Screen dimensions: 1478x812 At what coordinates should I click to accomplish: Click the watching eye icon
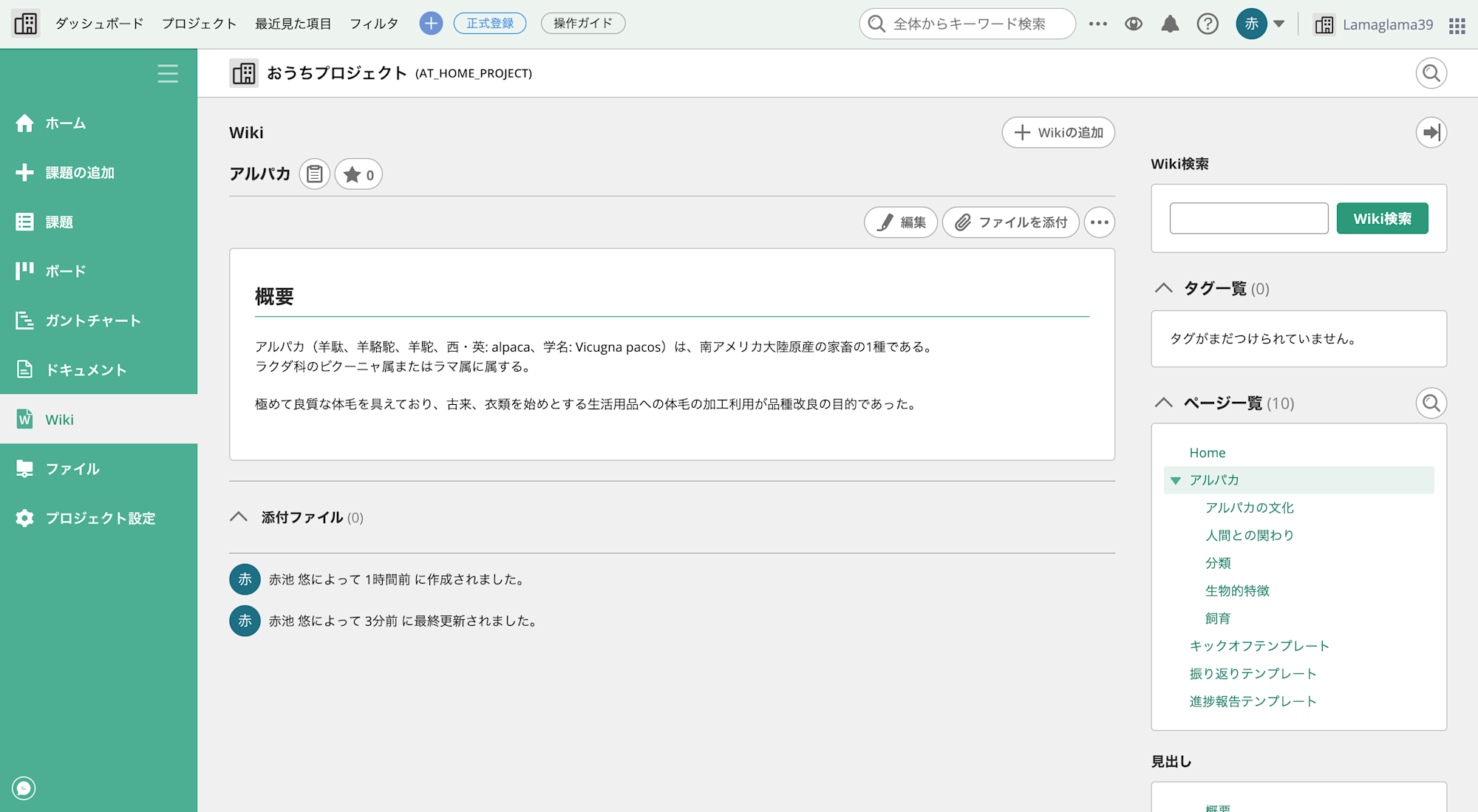(x=1134, y=24)
